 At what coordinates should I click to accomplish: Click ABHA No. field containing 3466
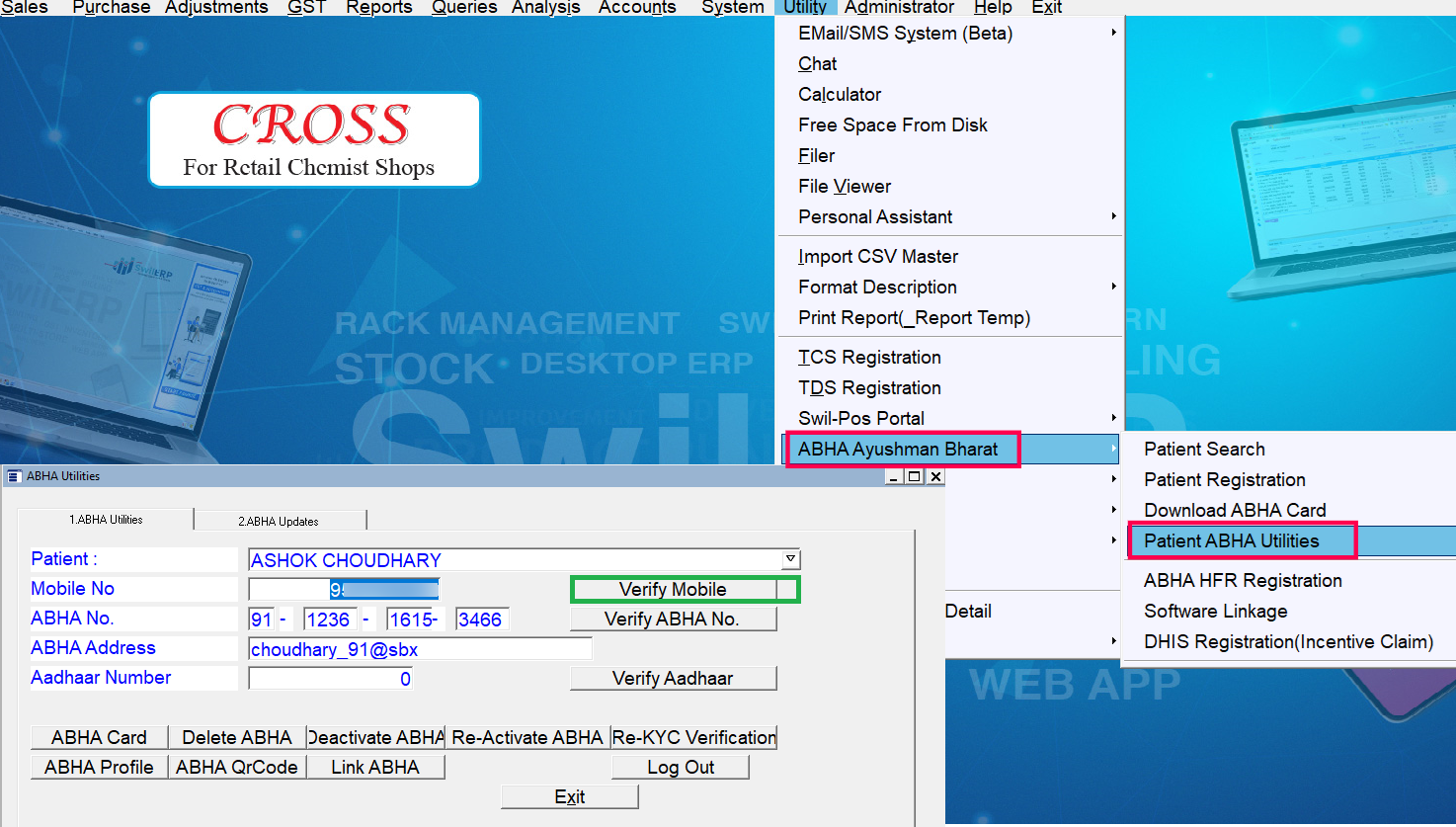[x=482, y=620]
